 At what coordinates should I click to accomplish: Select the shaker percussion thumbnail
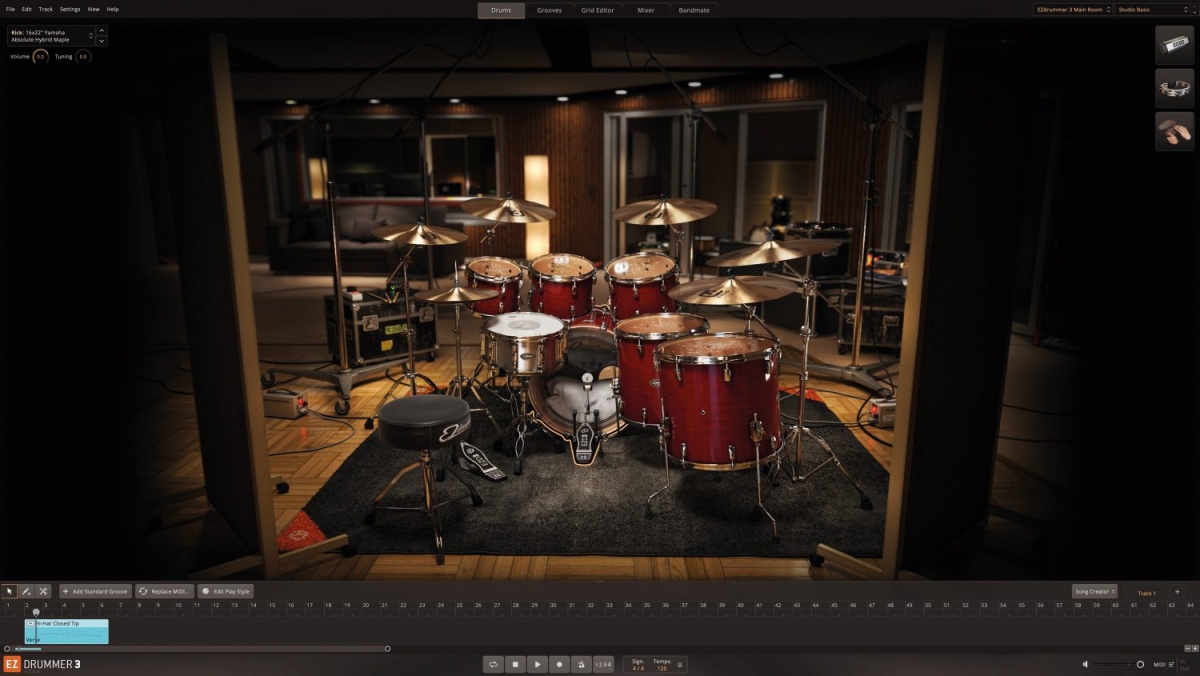coord(1174,45)
